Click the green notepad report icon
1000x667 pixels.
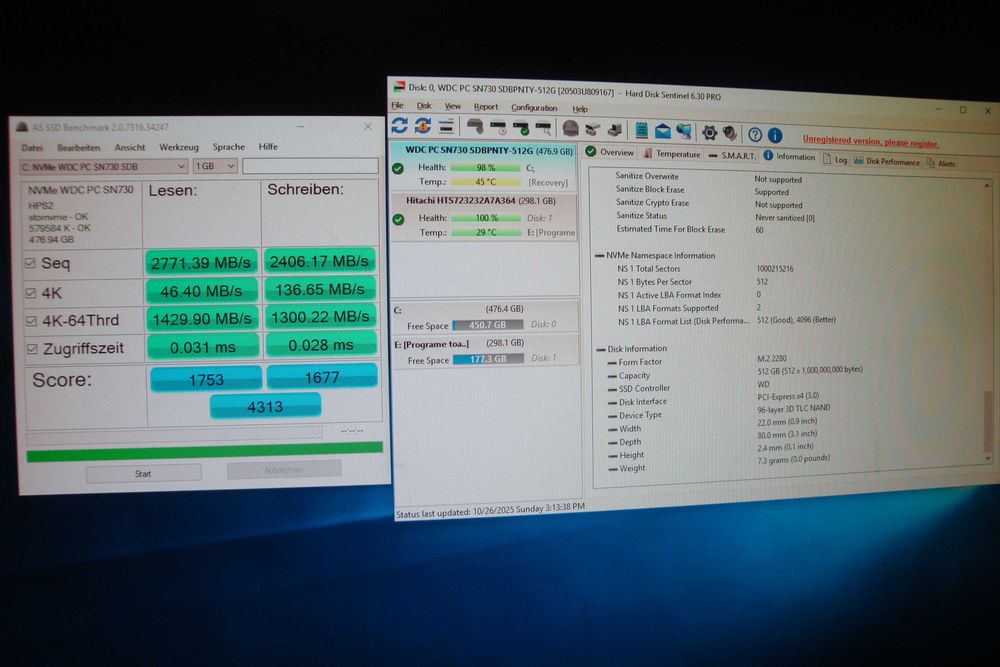tap(641, 131)
